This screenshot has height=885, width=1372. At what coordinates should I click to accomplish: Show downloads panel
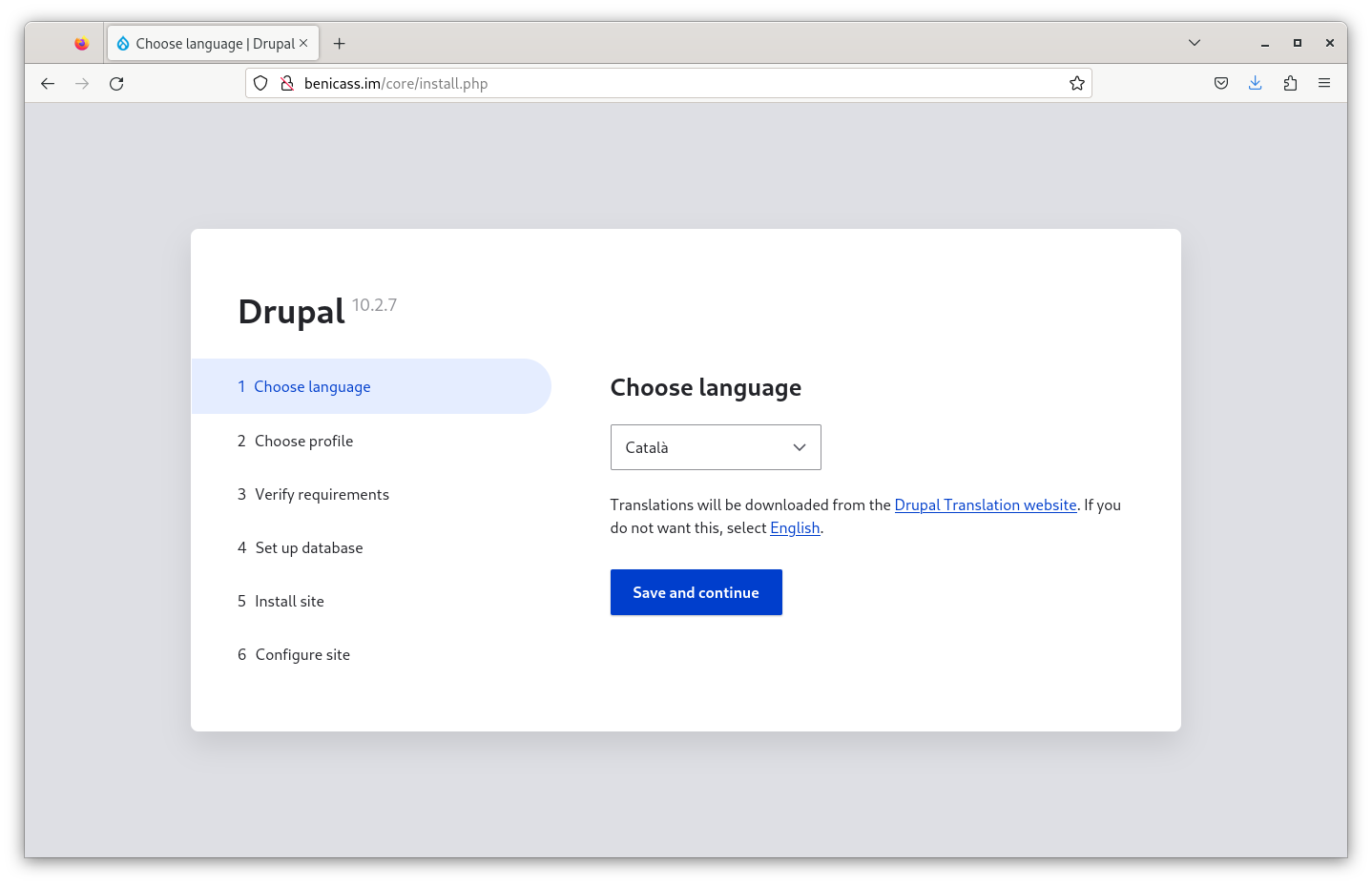click(1256, 84)
